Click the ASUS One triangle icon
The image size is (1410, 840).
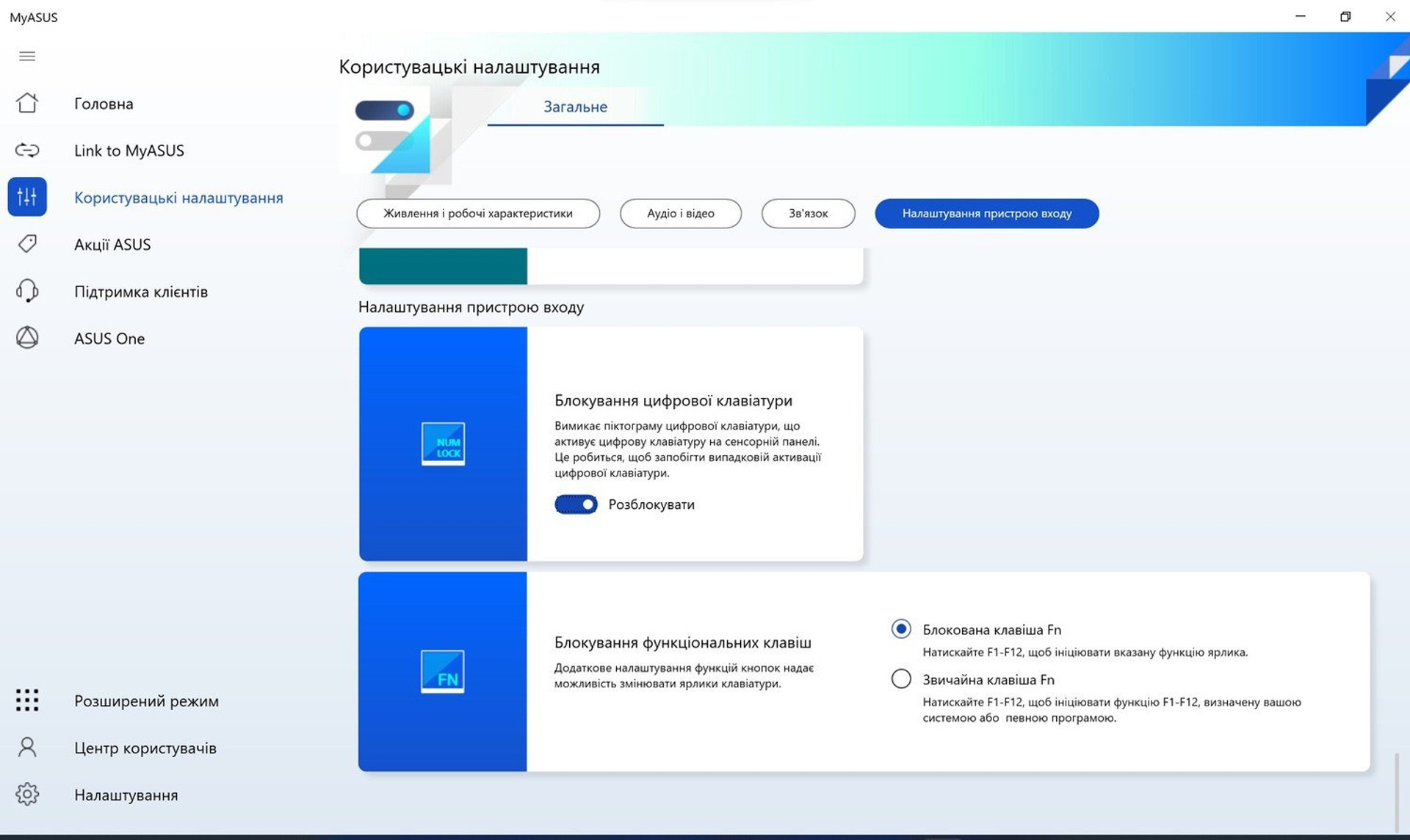pos(27,338)
